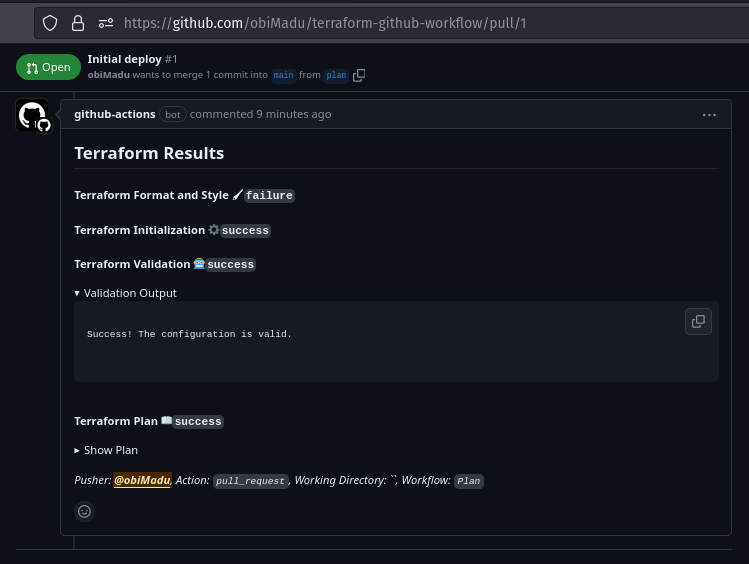Click the 'bot' label badge

pos(172,115)
